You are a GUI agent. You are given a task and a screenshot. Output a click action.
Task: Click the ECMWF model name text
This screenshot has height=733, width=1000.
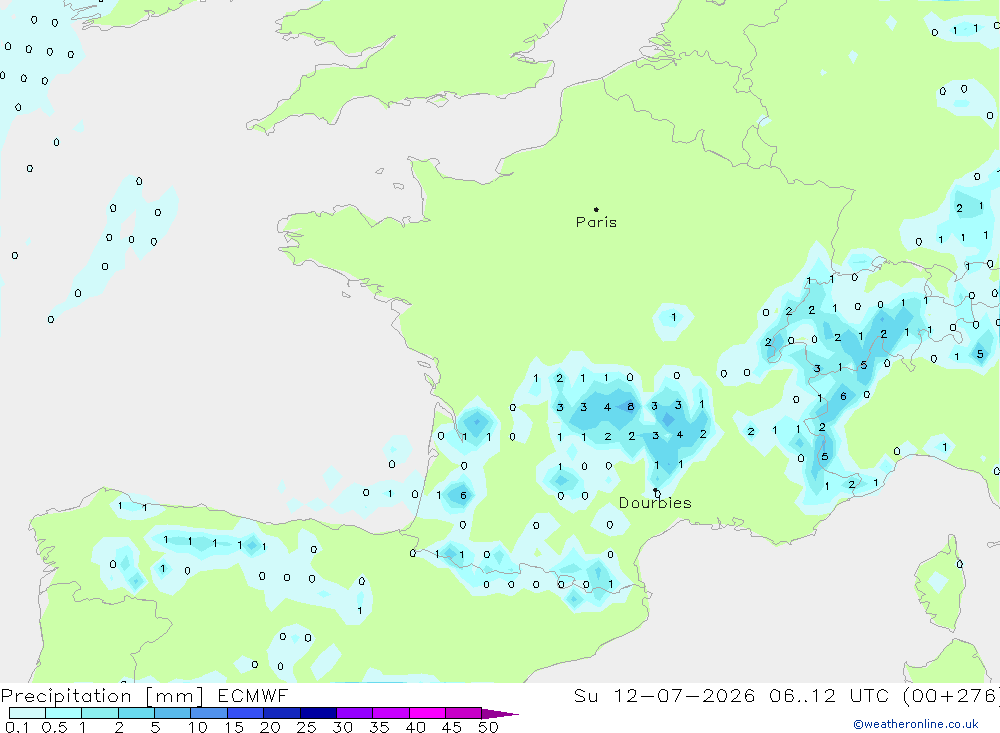tap(253, 696)
